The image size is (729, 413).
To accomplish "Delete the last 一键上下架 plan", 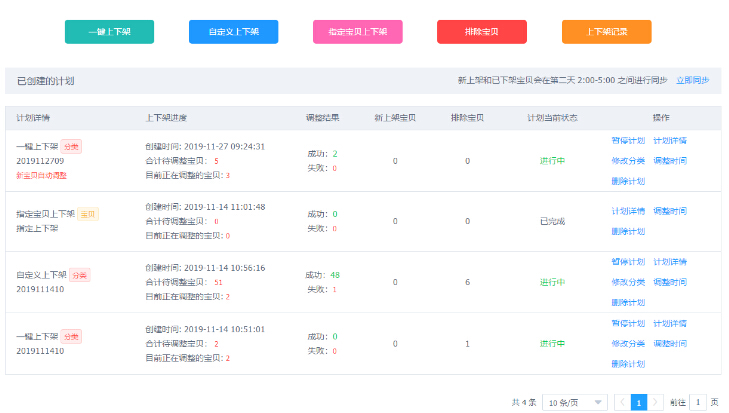I will (627, 363).
